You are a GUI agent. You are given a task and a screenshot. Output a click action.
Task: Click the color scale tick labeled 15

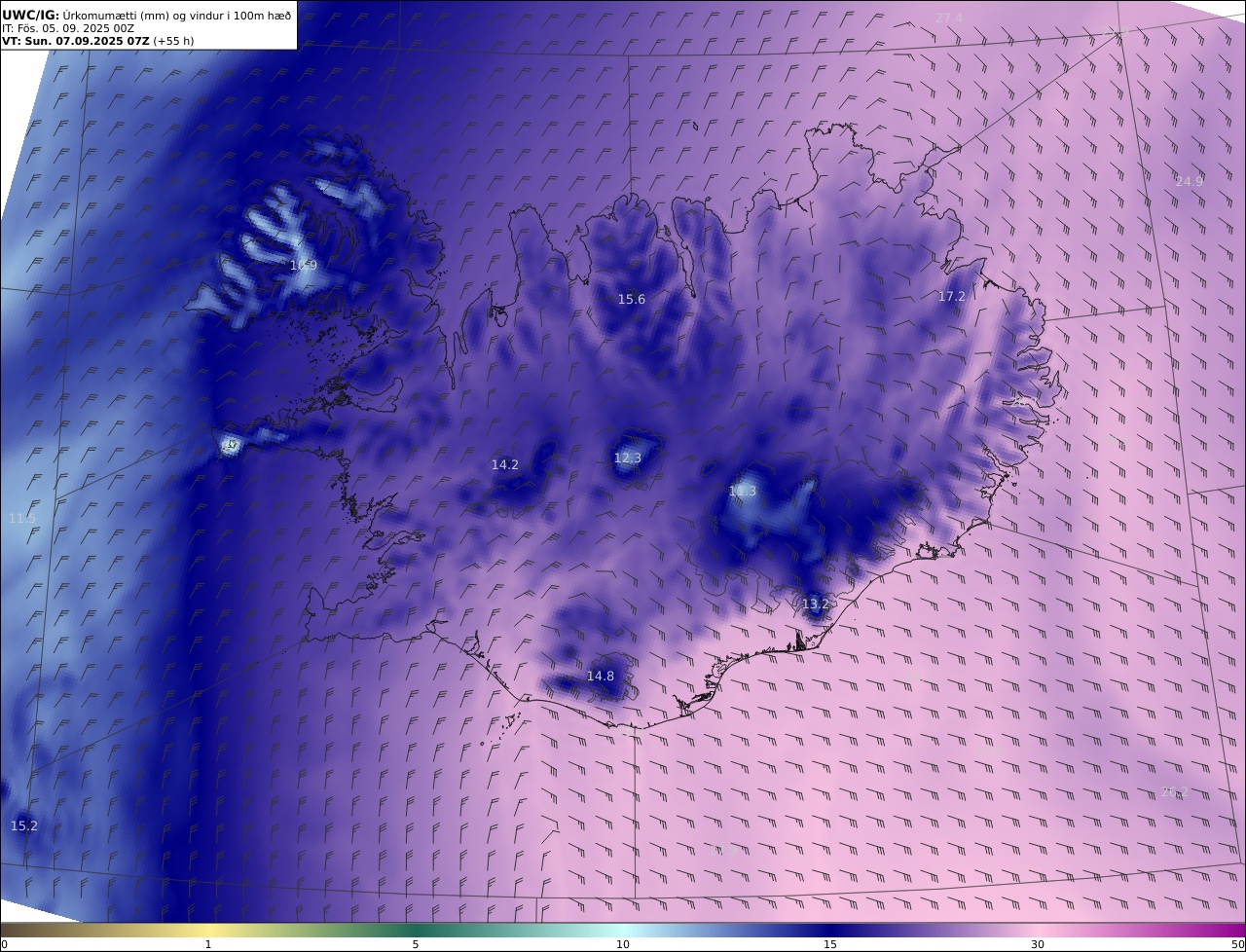coord(830,944)
